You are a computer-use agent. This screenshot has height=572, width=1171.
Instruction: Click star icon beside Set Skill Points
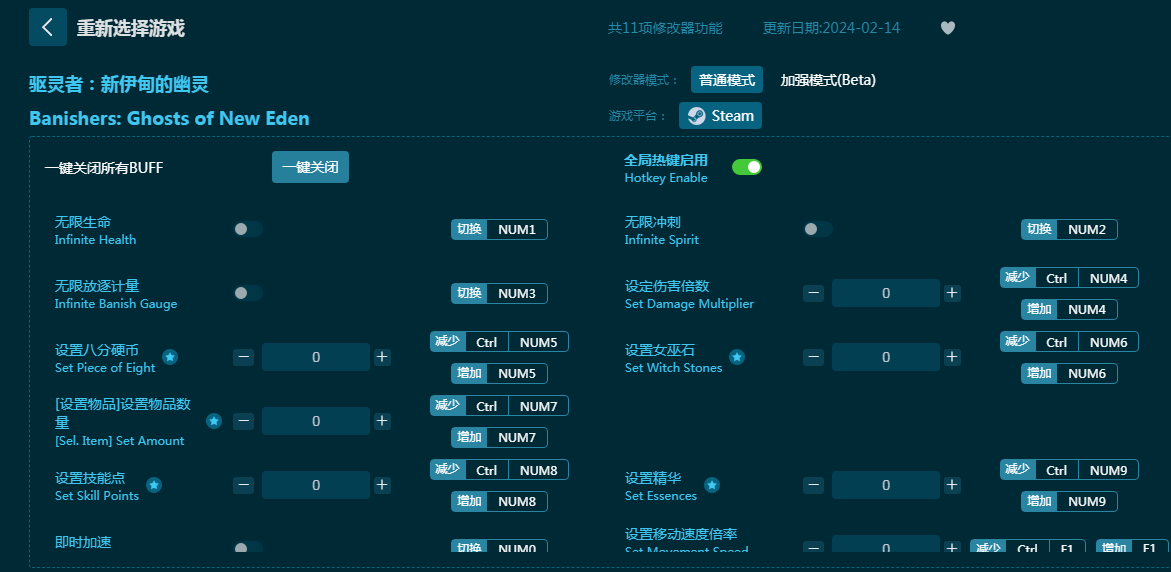(154, 485)
